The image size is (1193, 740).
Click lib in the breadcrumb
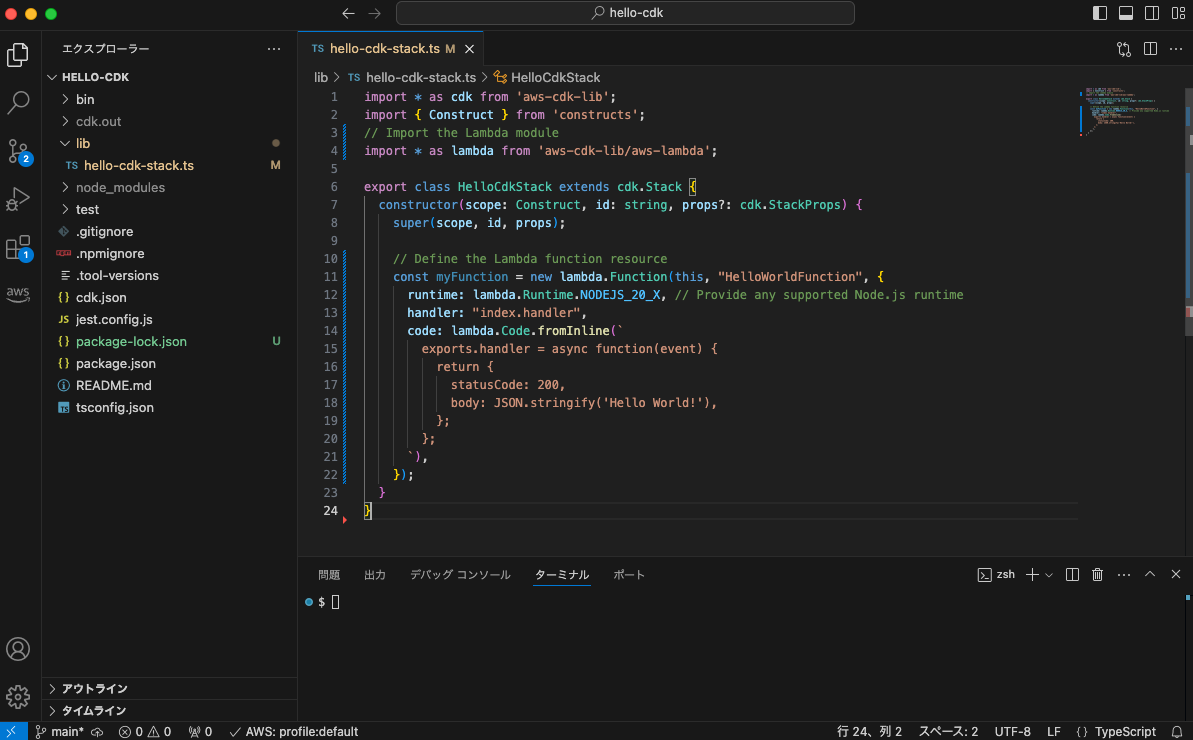click(x=321, y=78)
